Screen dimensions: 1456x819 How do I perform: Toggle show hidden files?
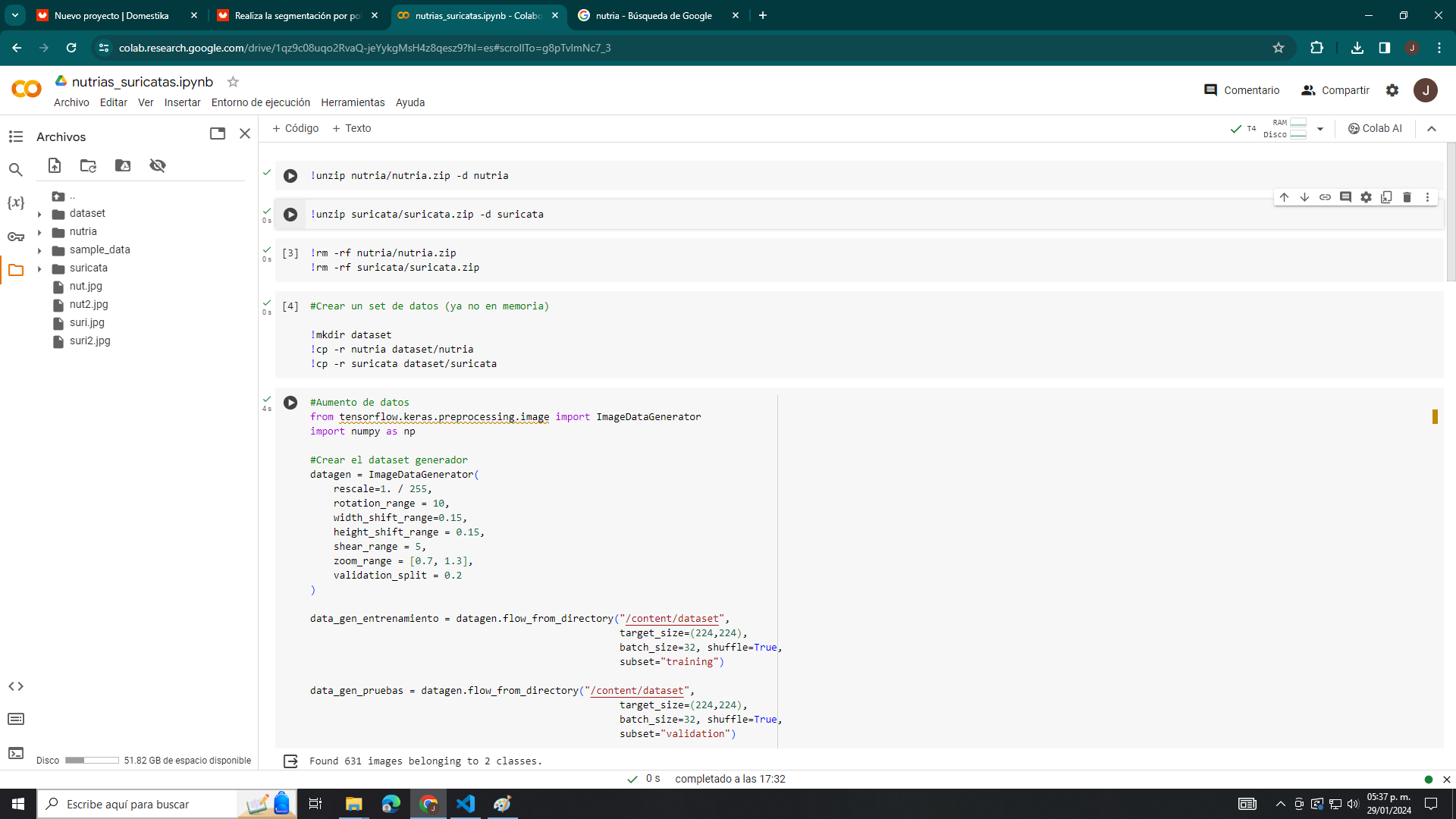click(158, 165)
